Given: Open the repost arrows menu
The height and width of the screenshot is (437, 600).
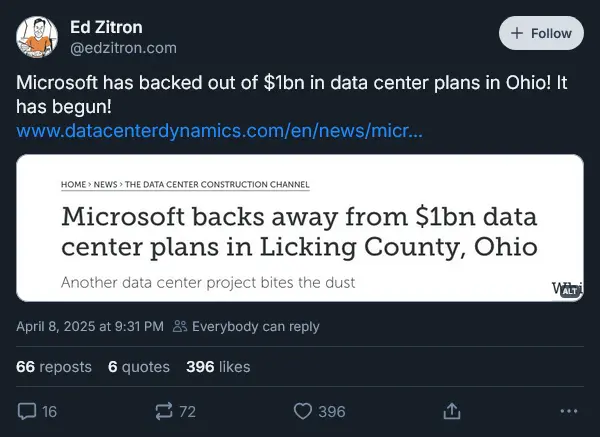Looking at the screenshot, I should click(x=161, y=411).
